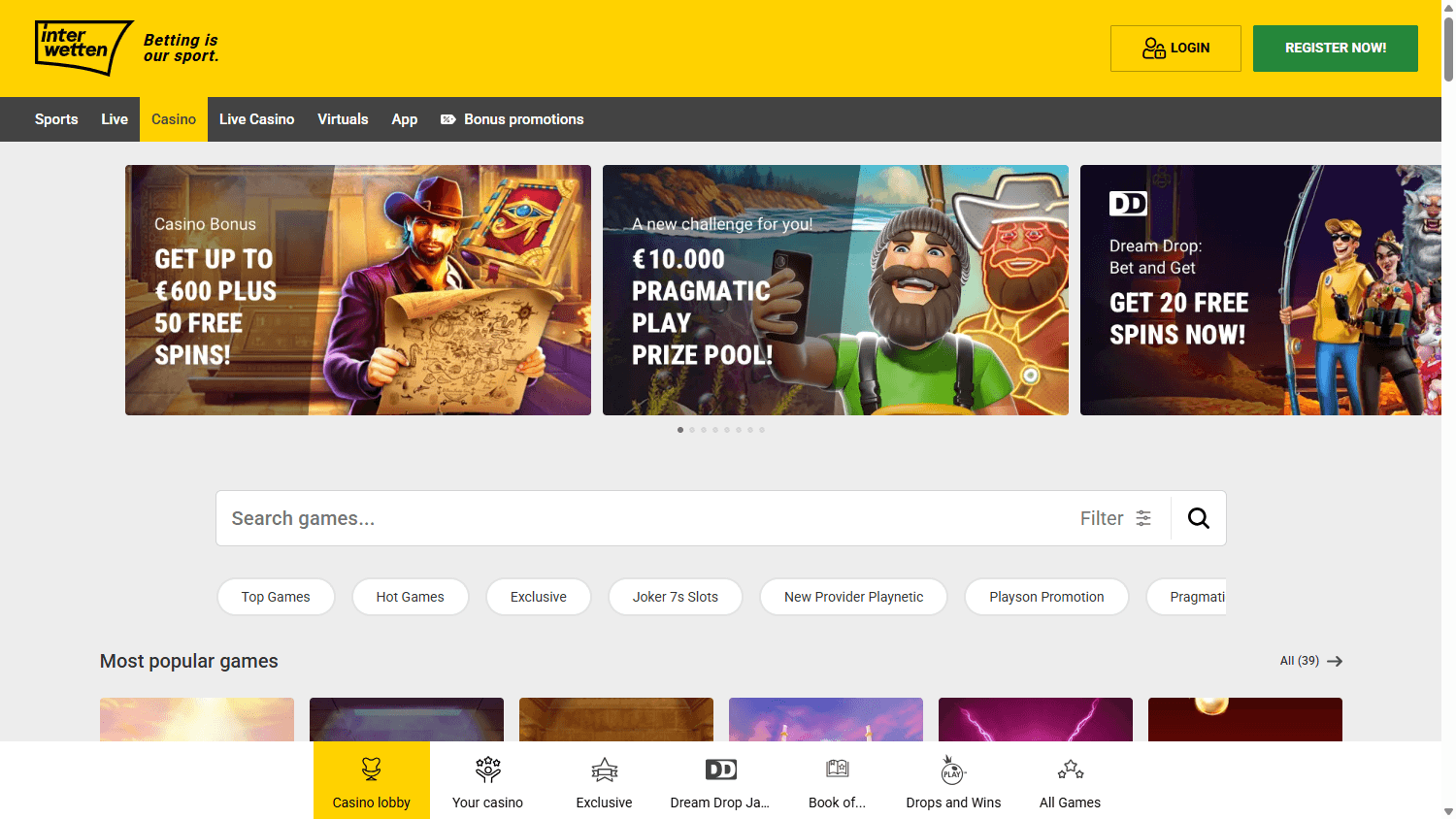Select the Hot Games chip
1456x819 pixels.
coord(410,597)
